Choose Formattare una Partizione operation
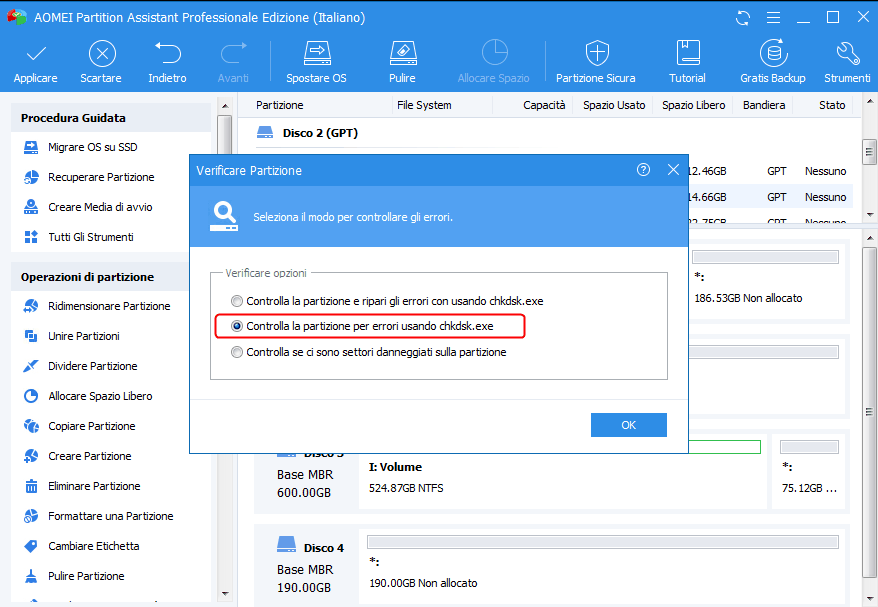 (109, 516)
